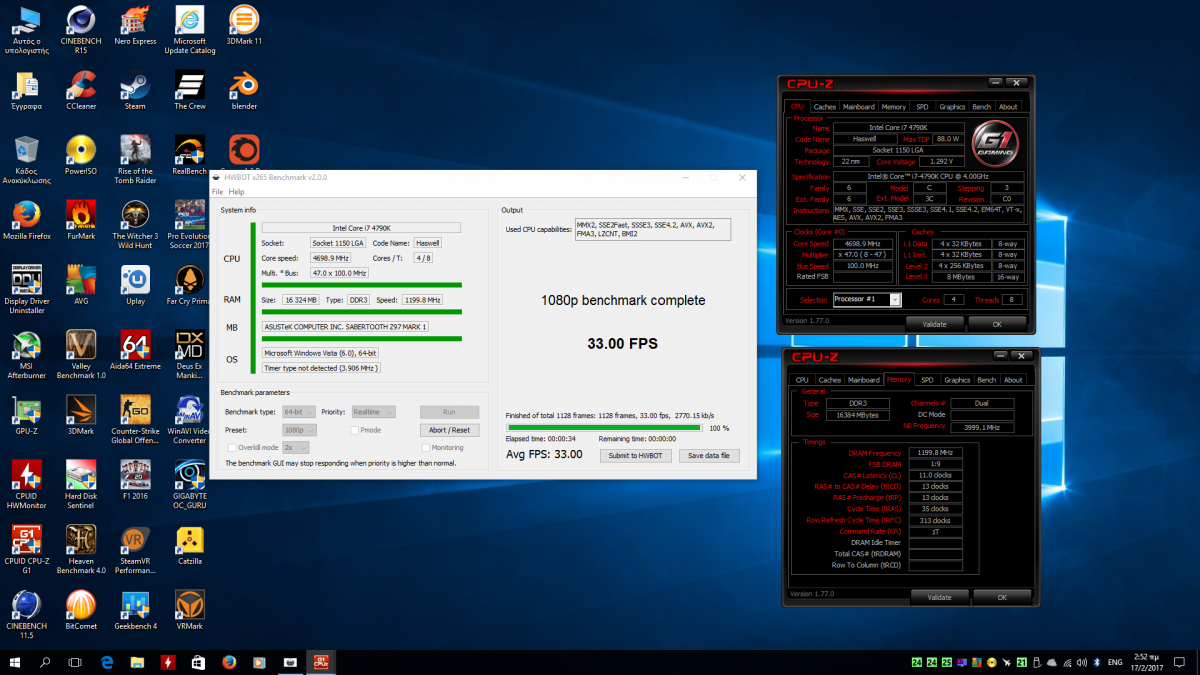Open the Processor #1 selection dropdown
The width and height of the screenshot is (1200, 675).
867,299
